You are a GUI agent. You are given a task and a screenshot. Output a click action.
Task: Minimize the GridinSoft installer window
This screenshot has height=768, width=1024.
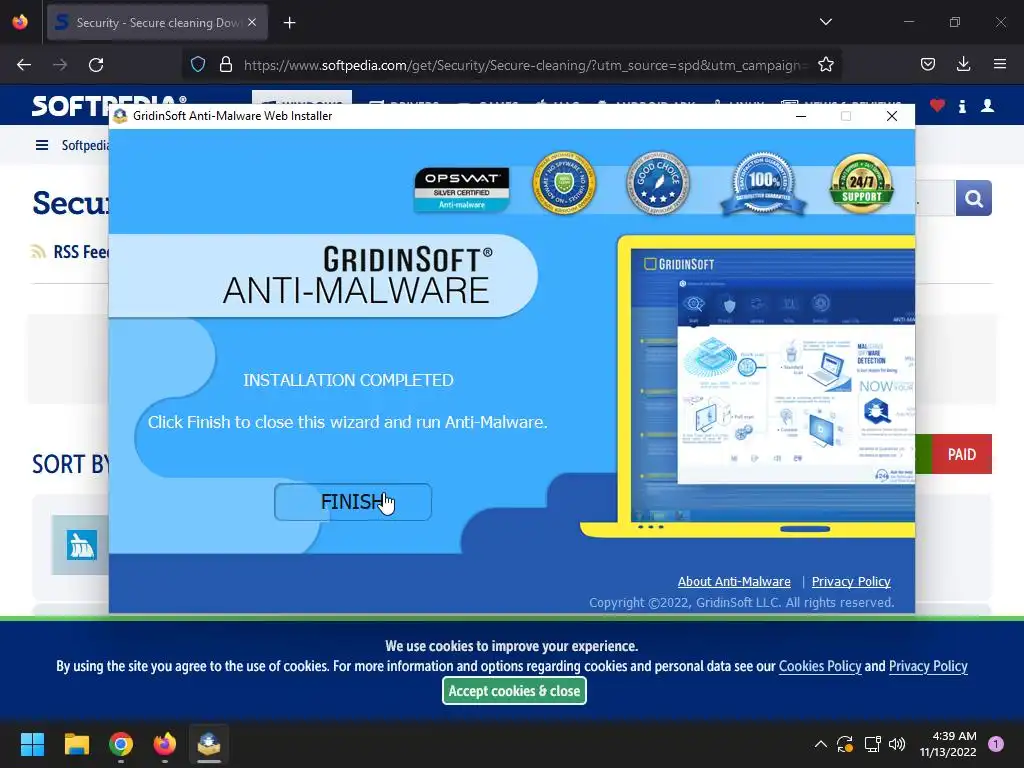coord(801,116)
